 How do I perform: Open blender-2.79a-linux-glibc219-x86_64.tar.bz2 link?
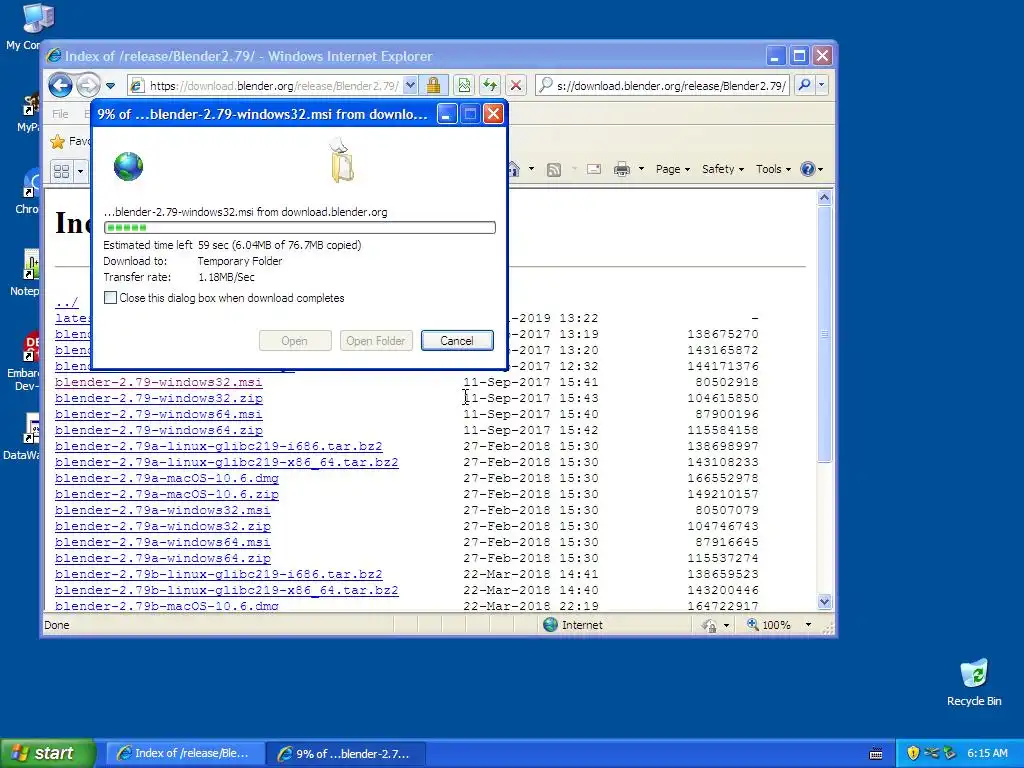pos(227,462)
